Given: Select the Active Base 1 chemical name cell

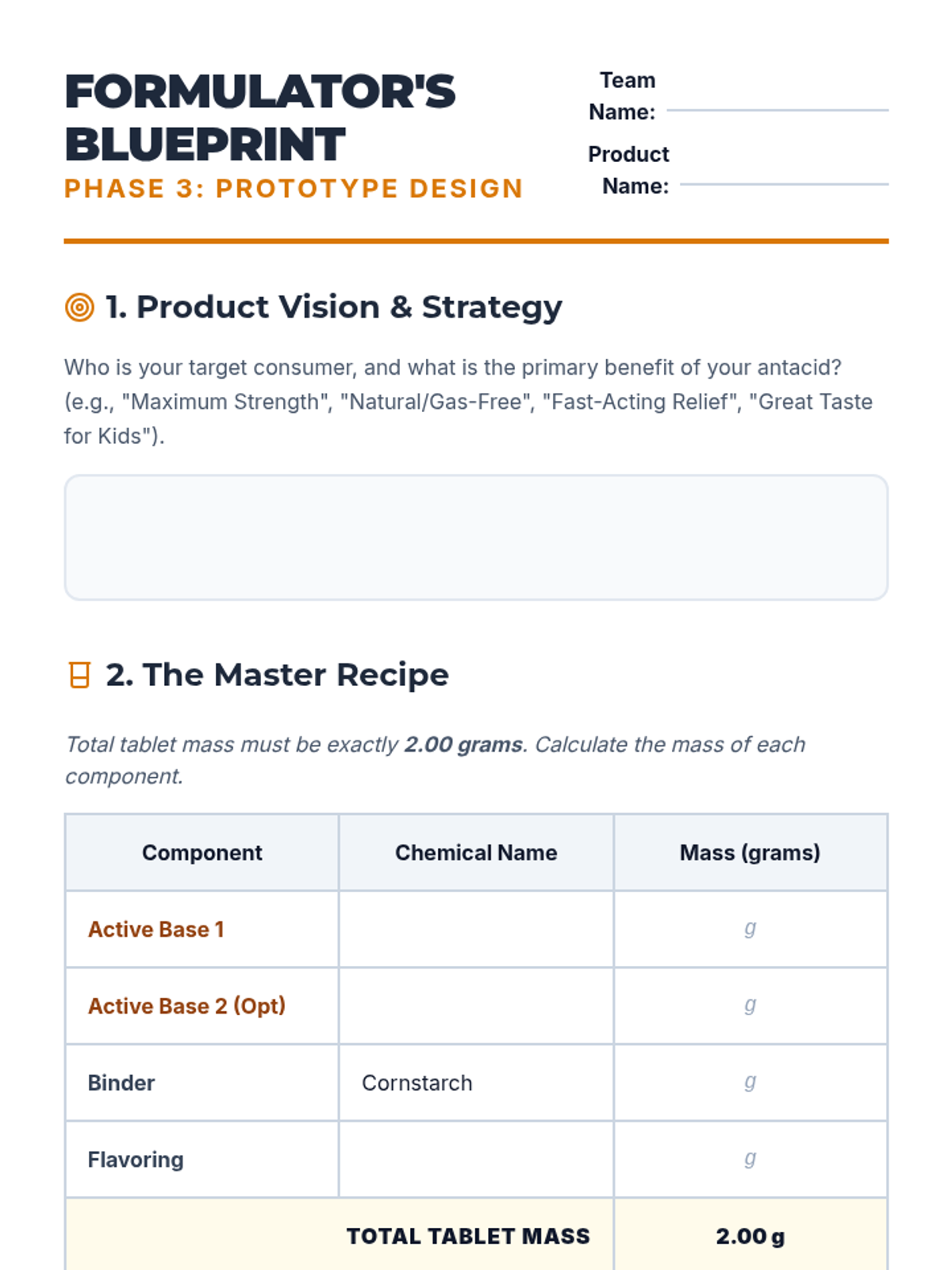Looking at the screenshot, I should [x=476, y=929].
